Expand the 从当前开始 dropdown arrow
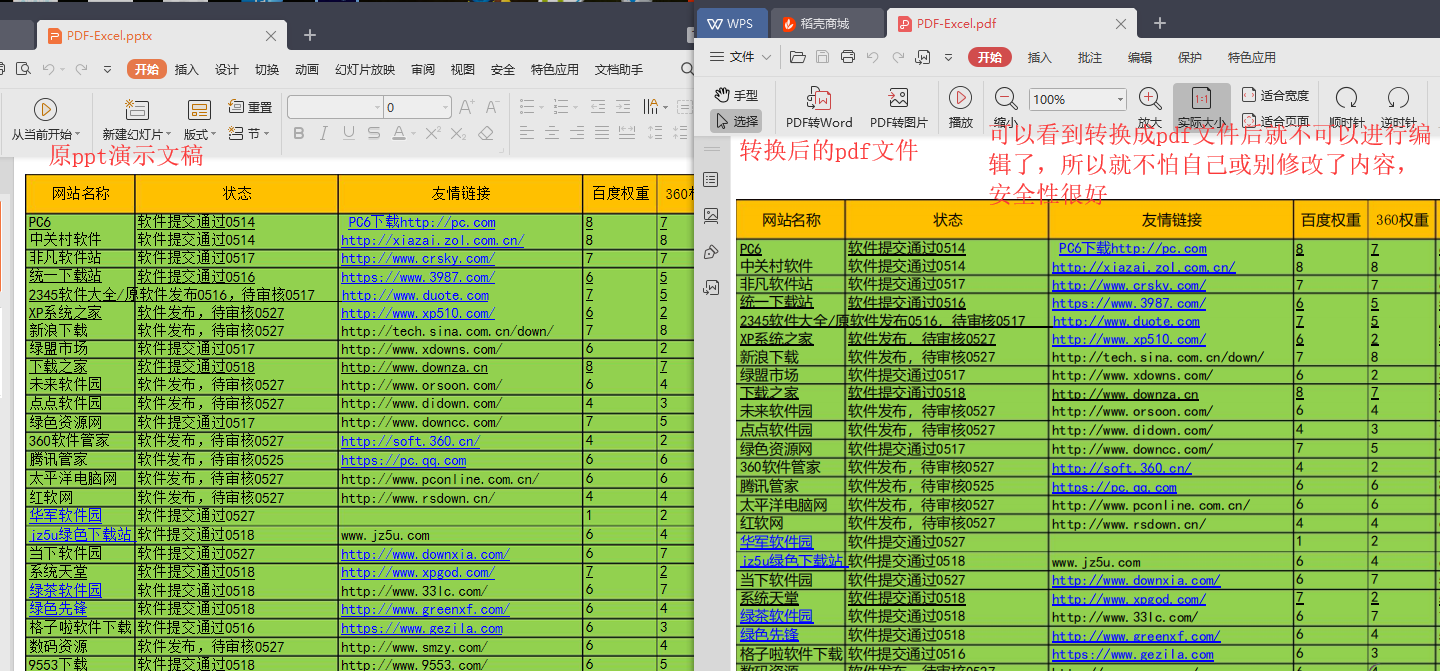Screen dimensions: 1440x671 77,134
